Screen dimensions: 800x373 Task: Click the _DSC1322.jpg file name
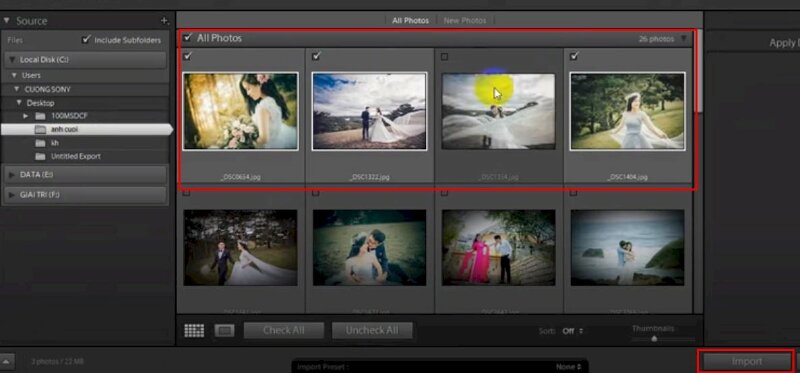[x=369, y=178]
